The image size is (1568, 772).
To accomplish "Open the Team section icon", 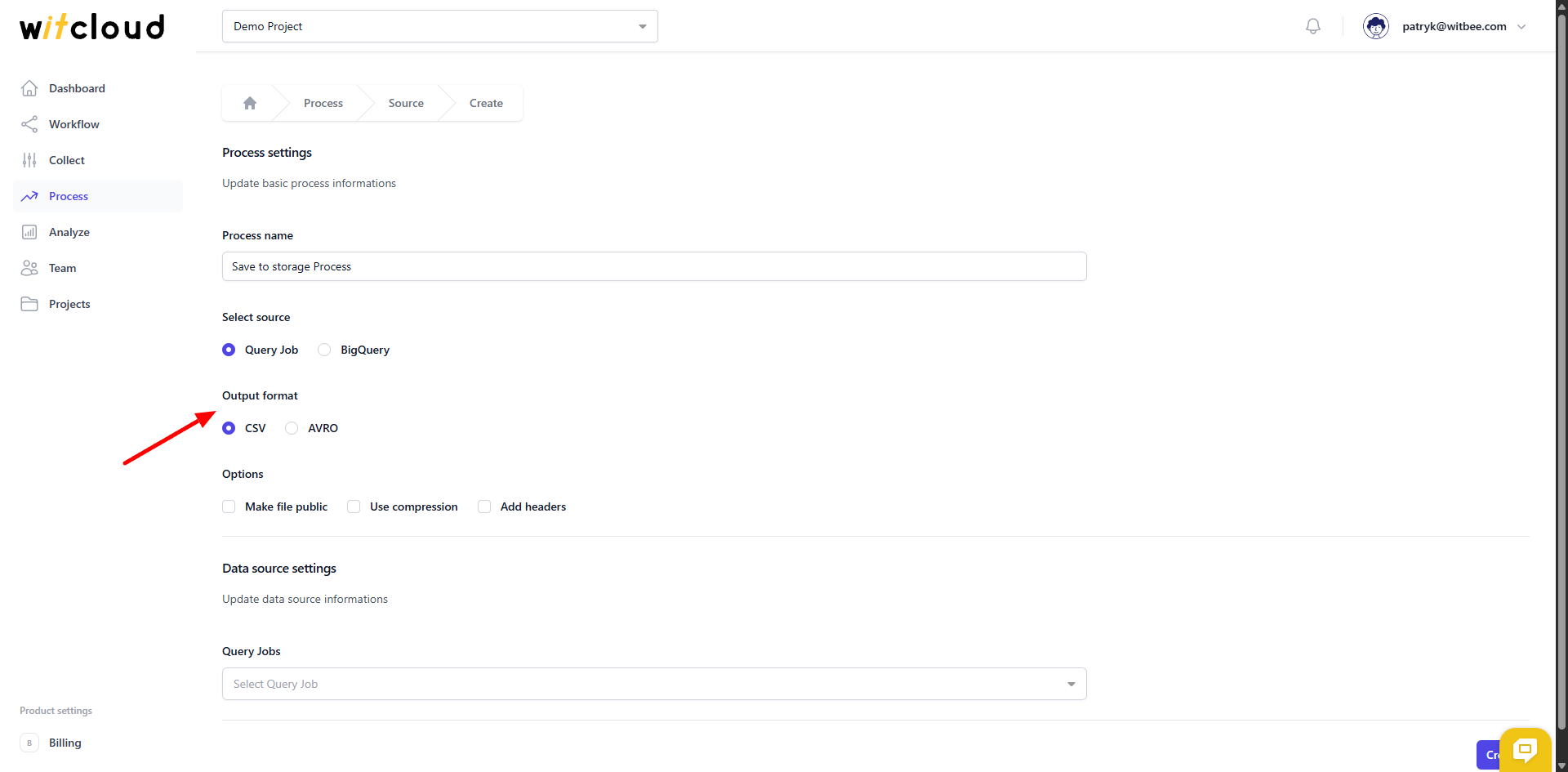I will click(29, 268).
